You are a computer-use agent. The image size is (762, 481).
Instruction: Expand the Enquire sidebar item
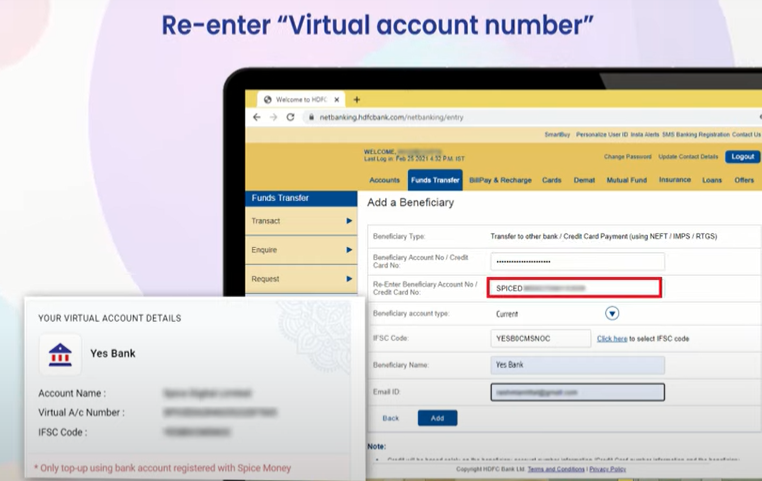click(x=301, y=250)
